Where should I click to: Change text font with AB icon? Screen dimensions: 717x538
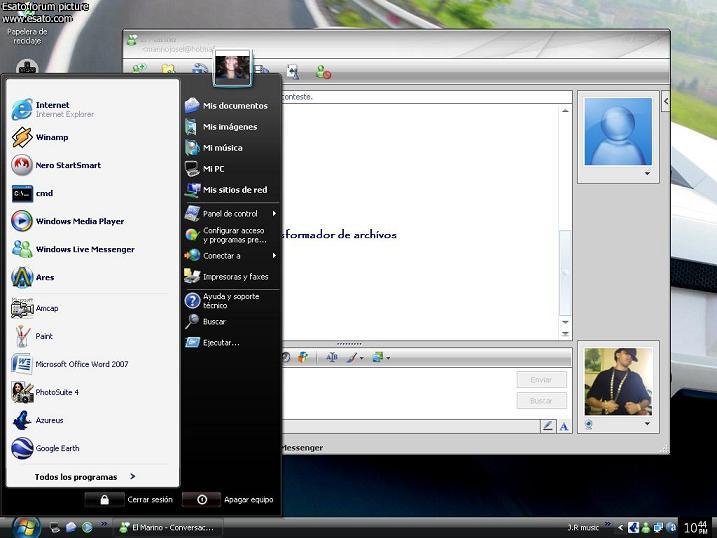[332, 357]
